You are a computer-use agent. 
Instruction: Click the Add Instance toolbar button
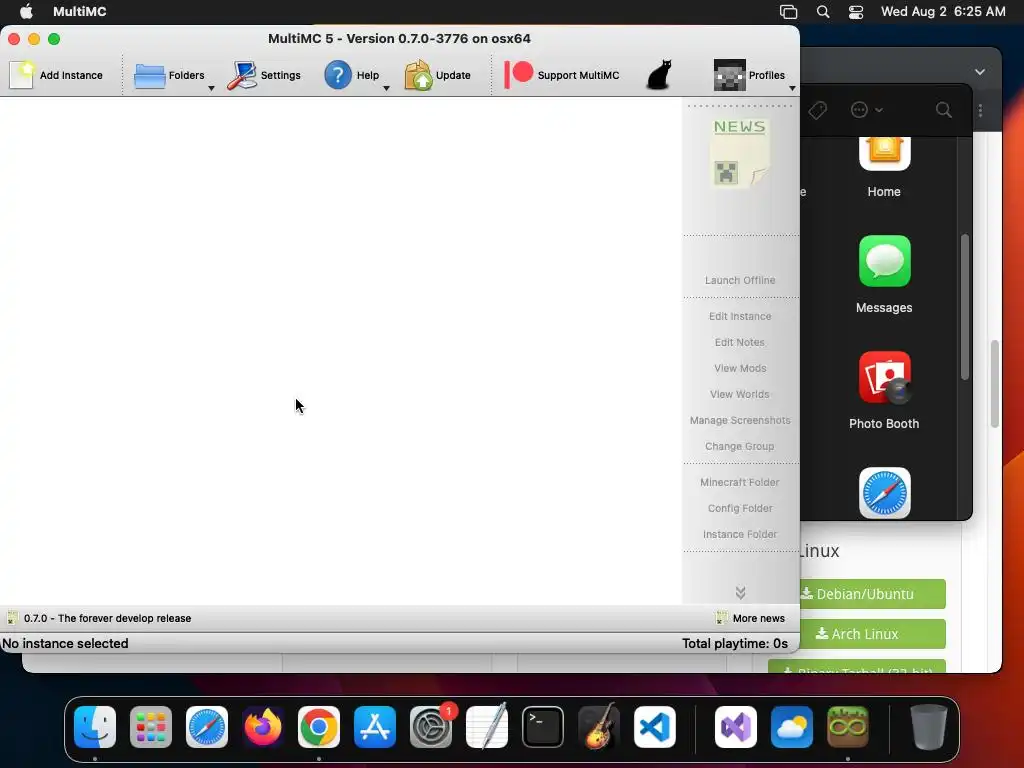56,75
